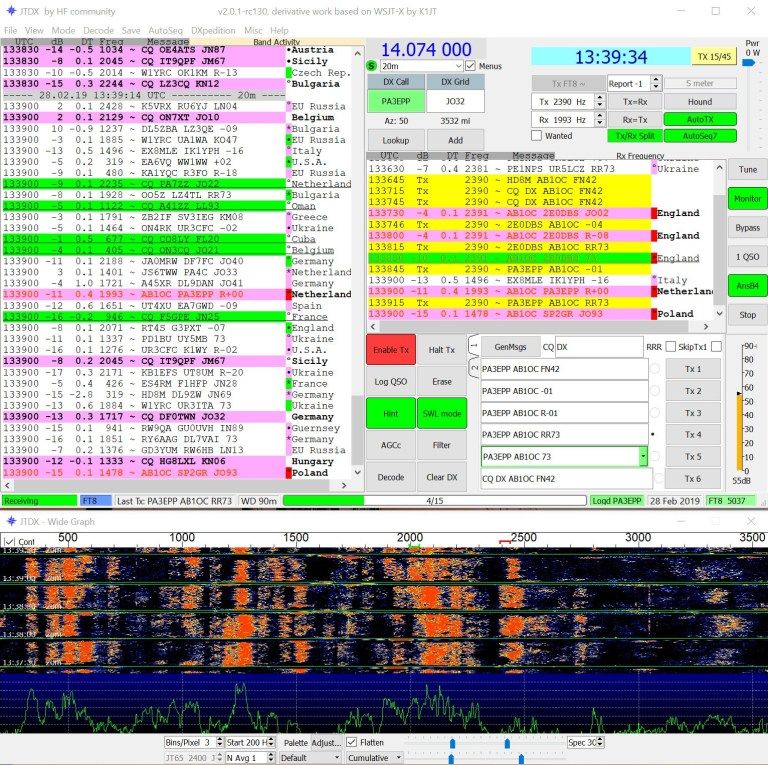The image size is (768, 765).
Task: Toggle the green Tx/Rx Split button
Action: pyautogui.click(x=633, y=135)
